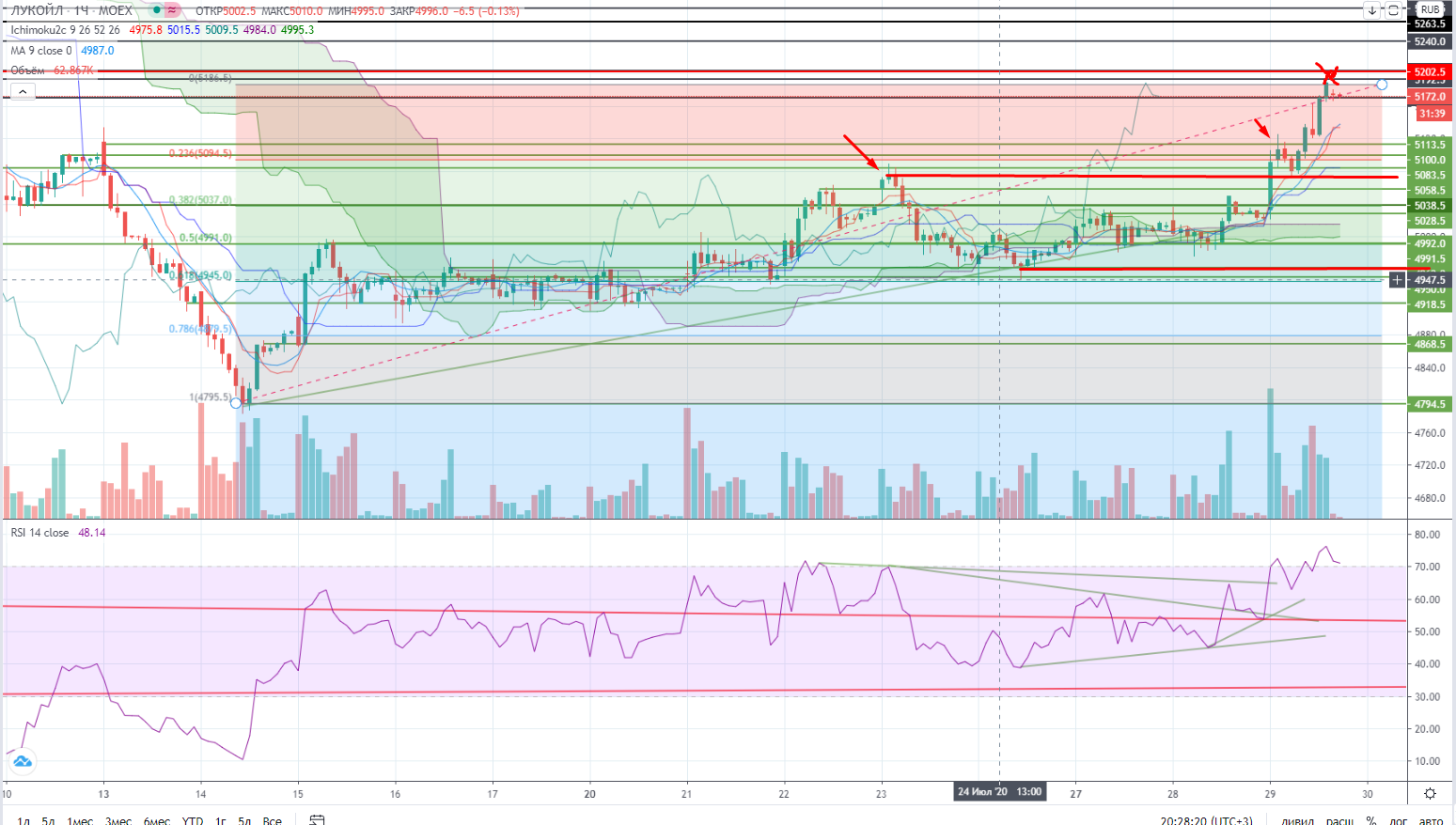Select the 1мес time range

point(80,820)
